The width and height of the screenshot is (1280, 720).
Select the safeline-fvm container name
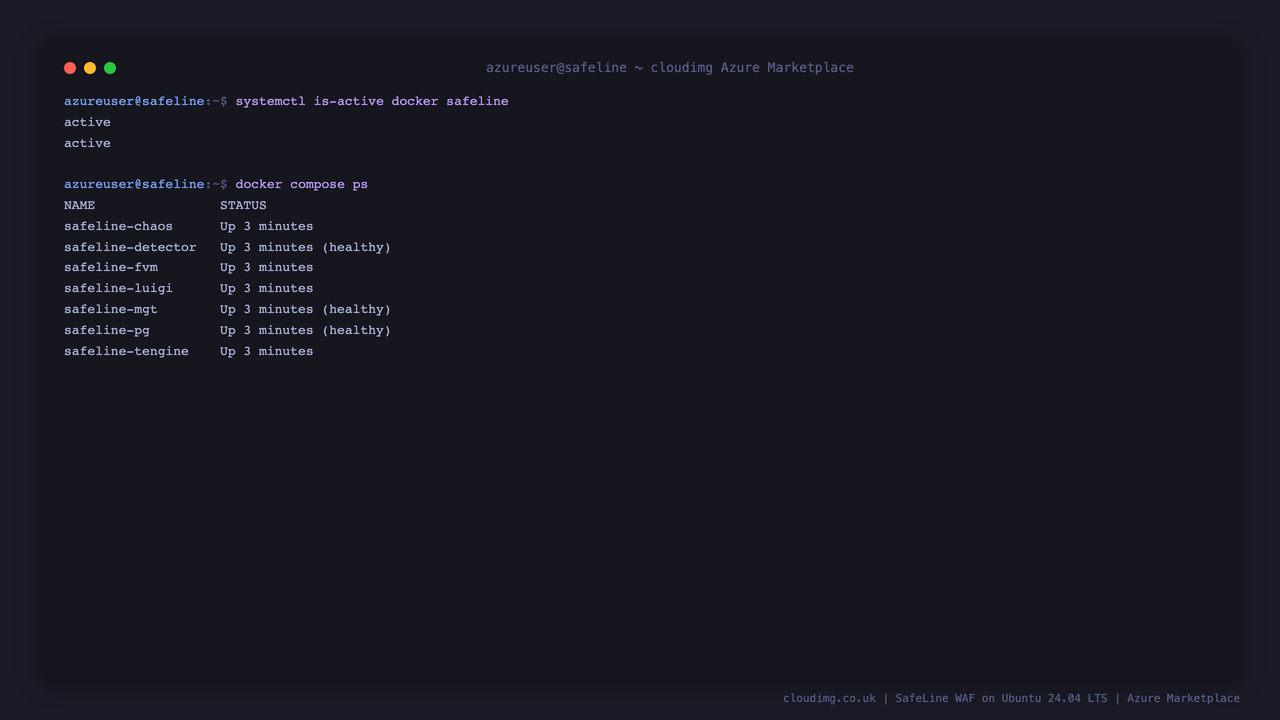111,267
